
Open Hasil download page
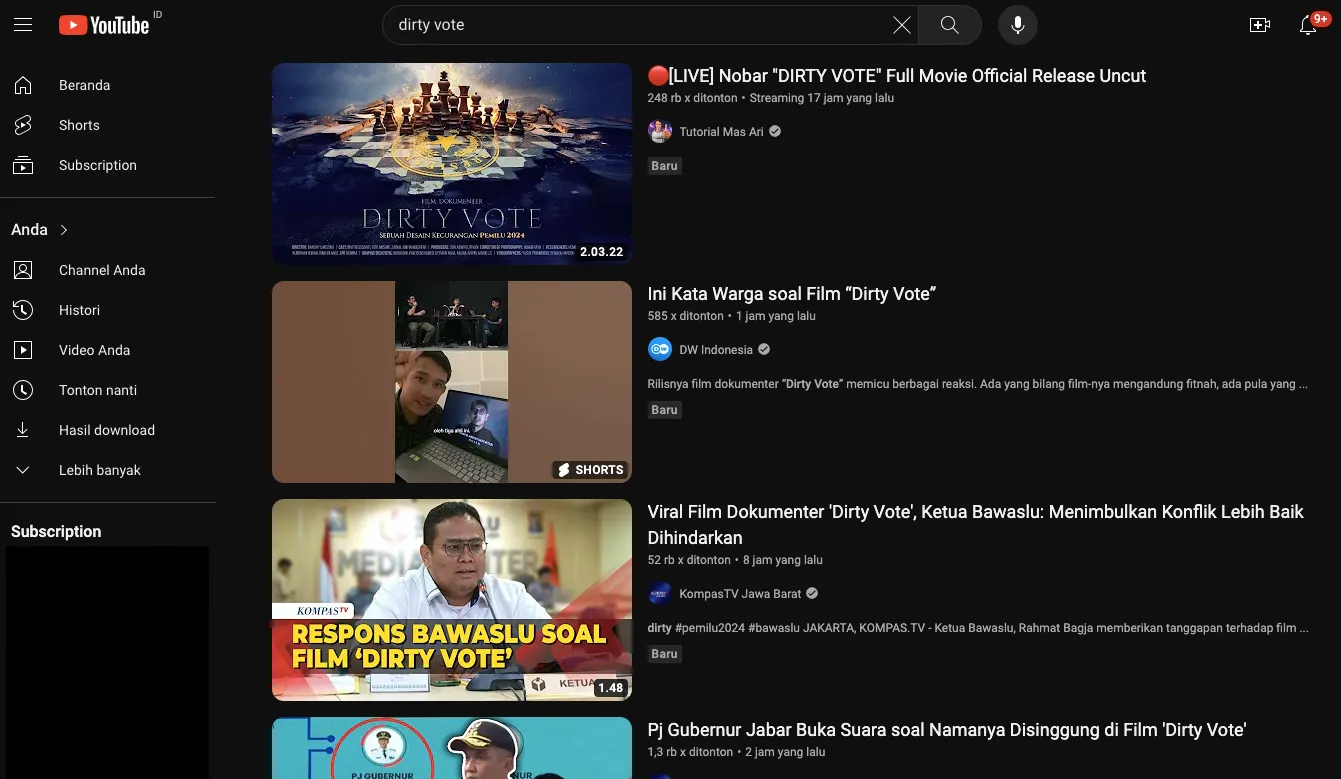coord(106,430)
